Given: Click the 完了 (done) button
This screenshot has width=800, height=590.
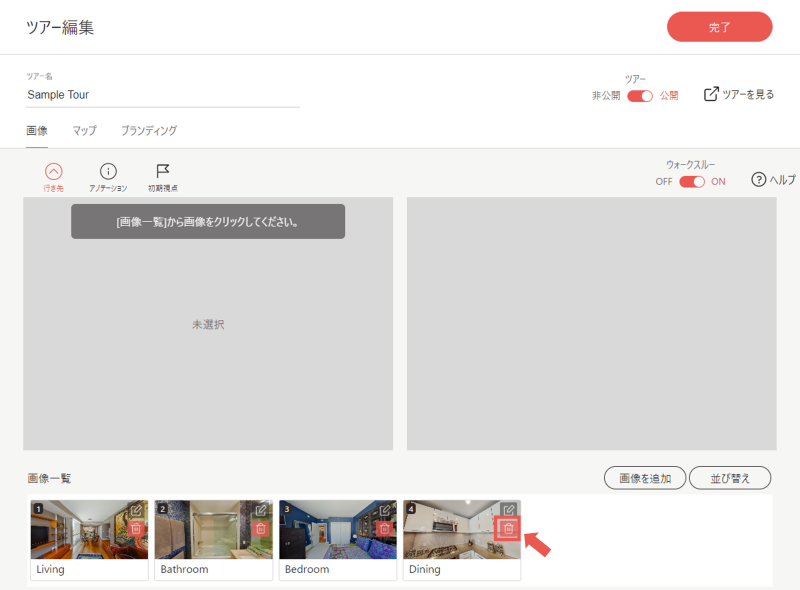Looking at the screenshot, I should (x=719, y=26).
